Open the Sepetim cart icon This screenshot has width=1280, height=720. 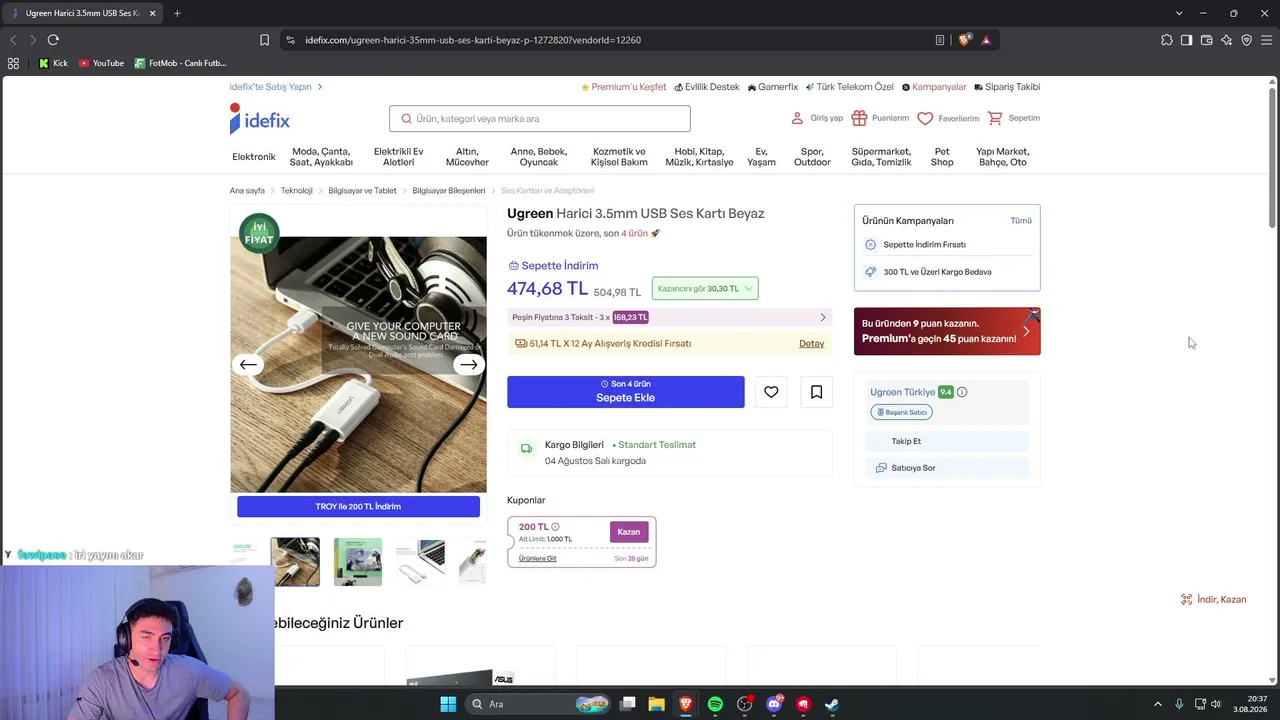(995, 118)
